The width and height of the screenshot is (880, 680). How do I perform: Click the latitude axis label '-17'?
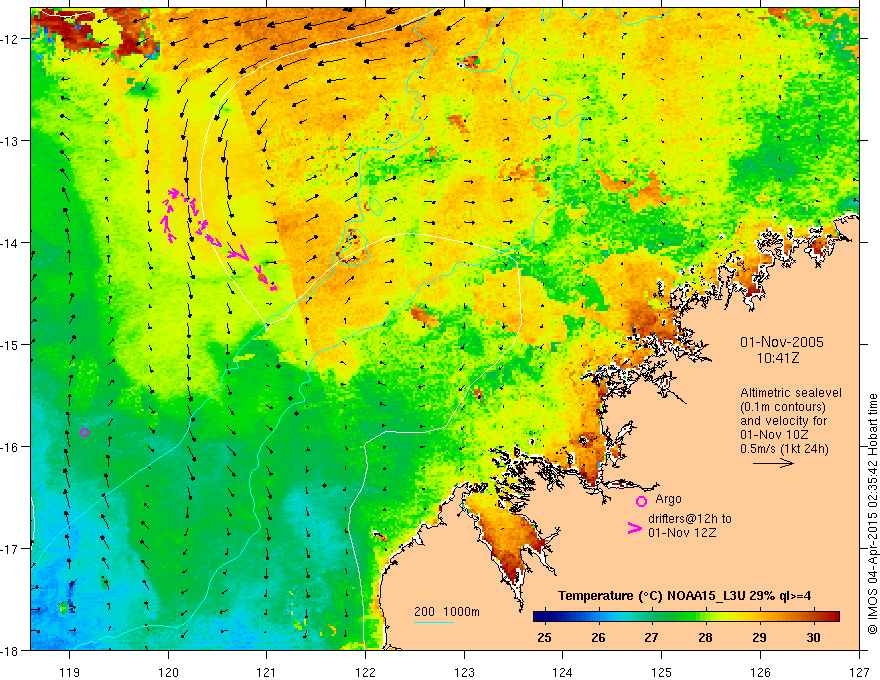10,548
